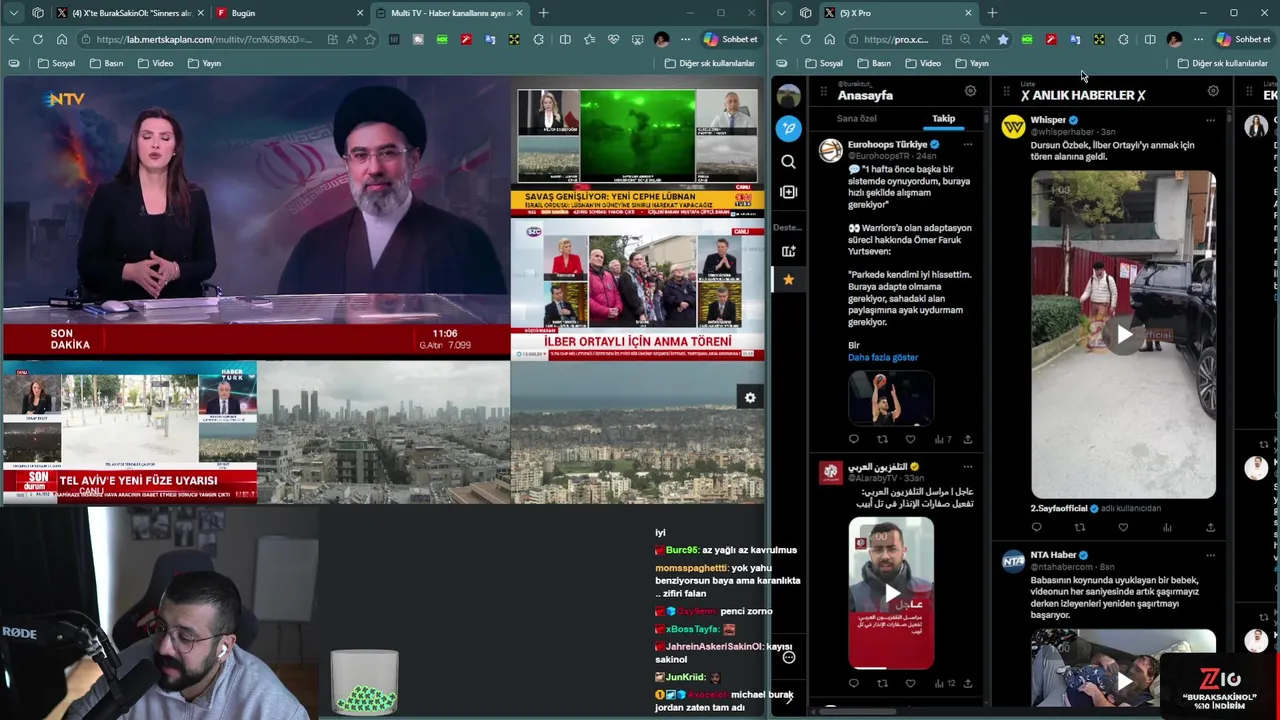Select the NTV news stream tile
Screen dimensions: 1280x720
[x=256, y=218]
